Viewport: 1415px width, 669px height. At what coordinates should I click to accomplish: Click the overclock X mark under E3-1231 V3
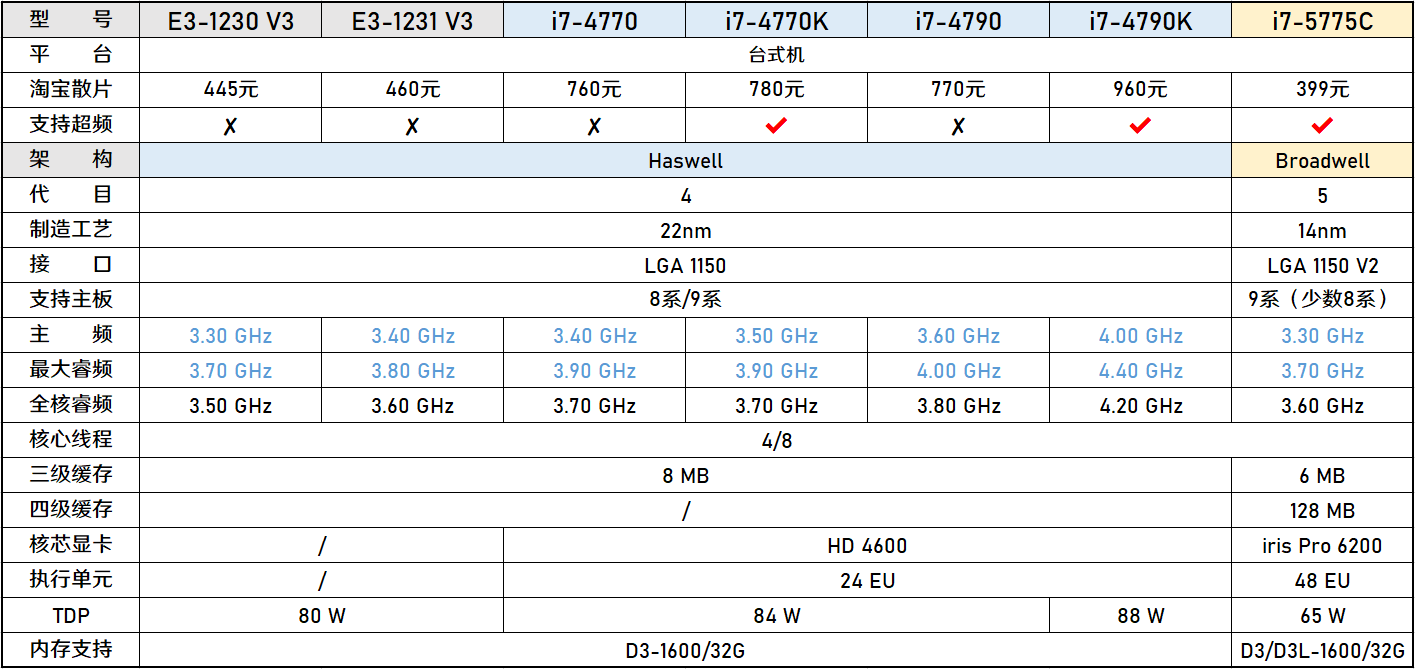413,126
